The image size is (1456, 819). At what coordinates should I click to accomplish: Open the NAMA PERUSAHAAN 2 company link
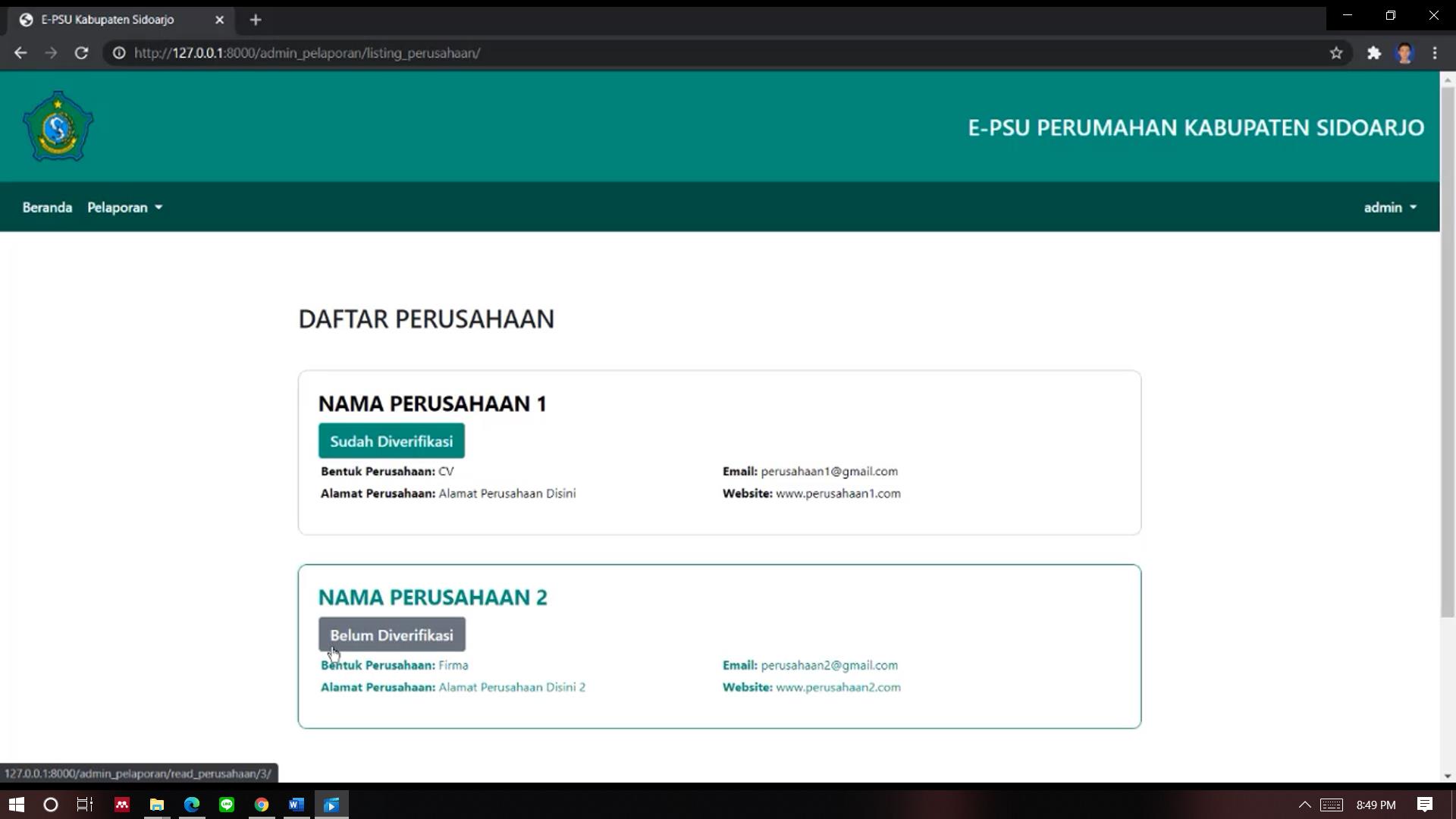(x=432, y=598)
